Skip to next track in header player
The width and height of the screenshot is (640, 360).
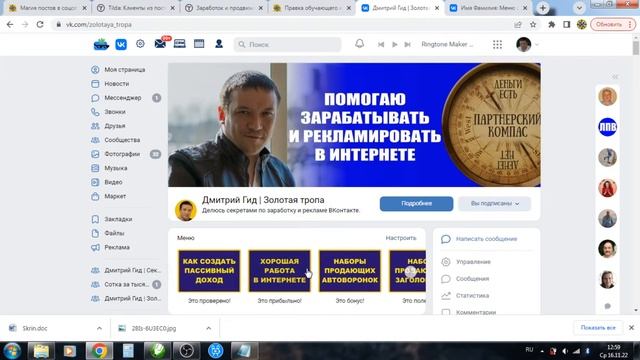(407, 44)
